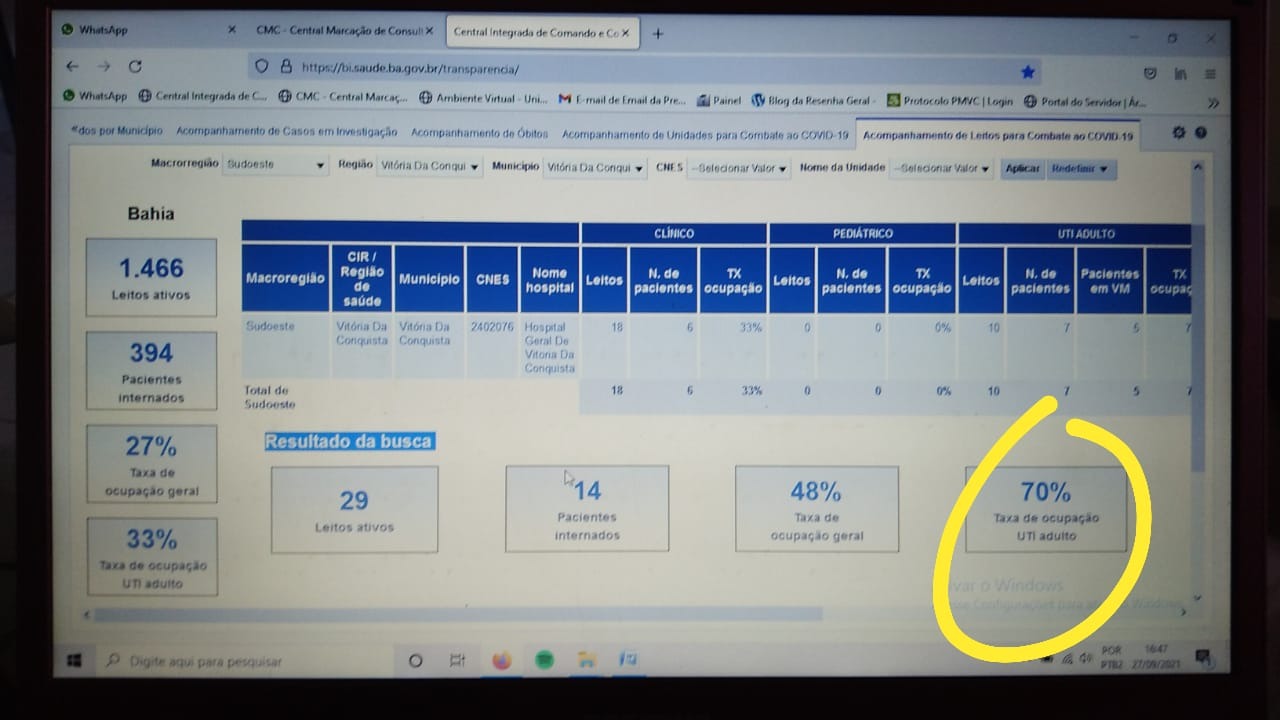
Task: Open the dashboard settings gear icon
Action: coord(1178,133)
